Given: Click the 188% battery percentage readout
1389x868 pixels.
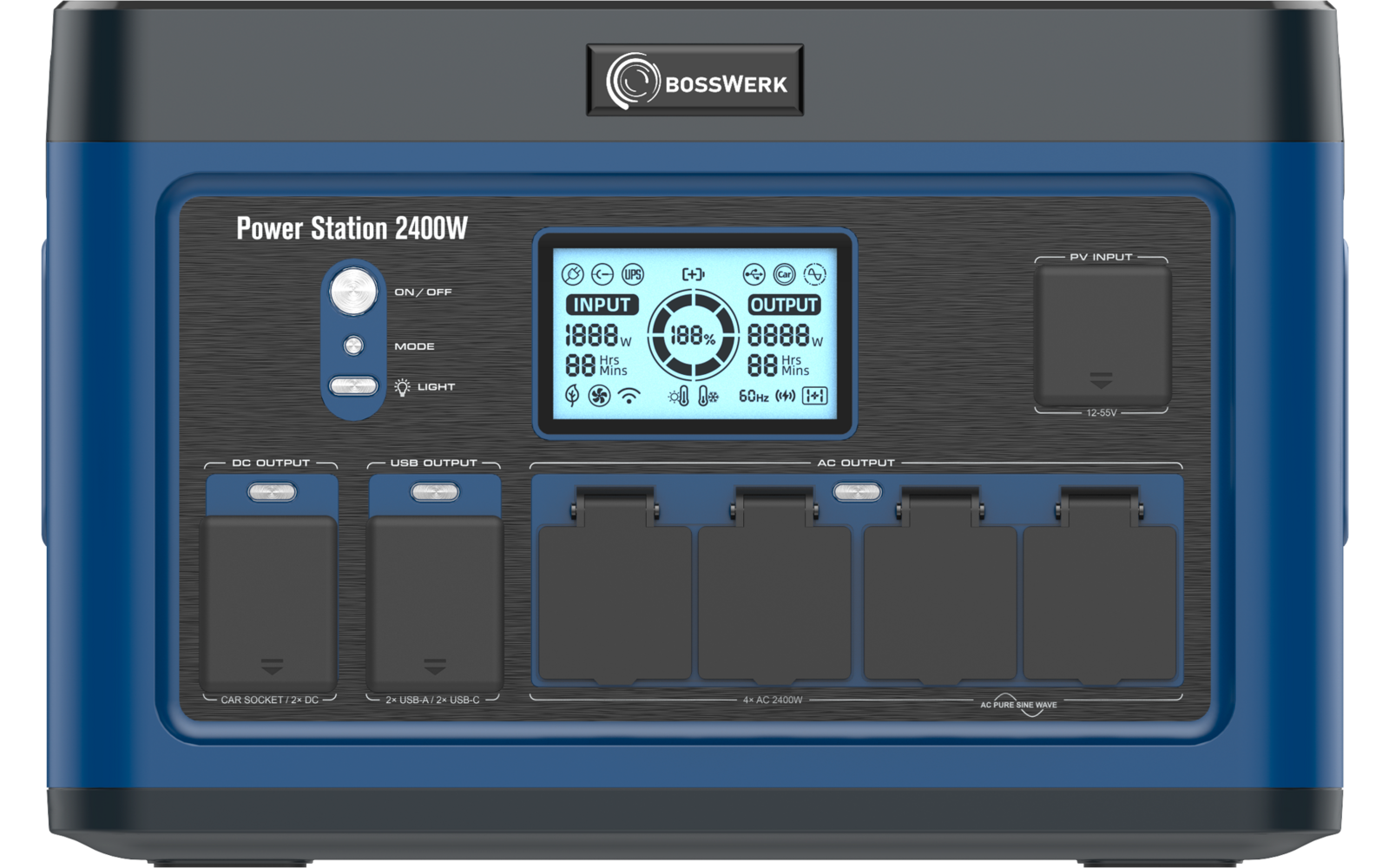Looking at the screenshot, I should coord(693,336).
